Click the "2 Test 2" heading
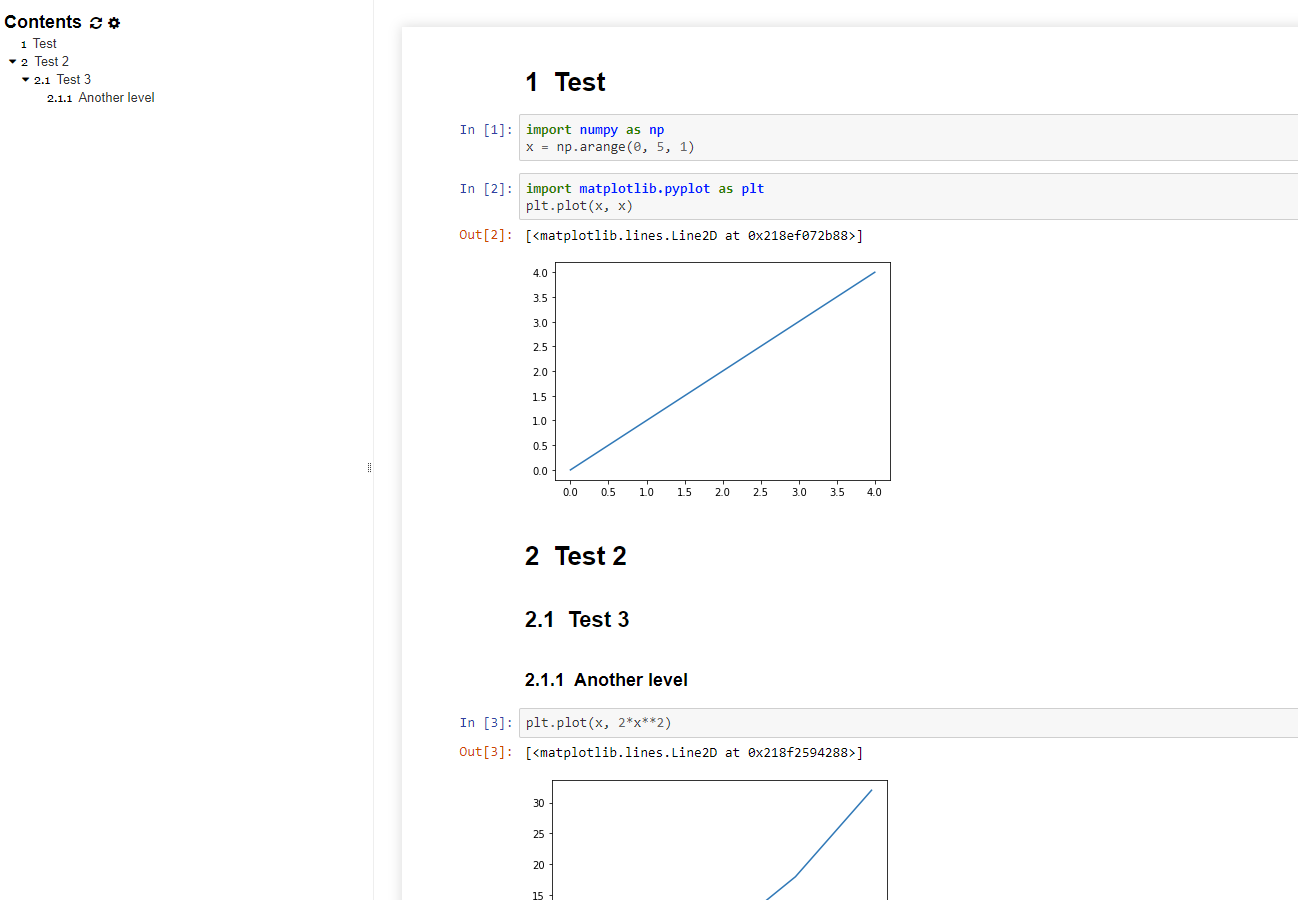The image size is (1298, 900). tap(576, 556)
